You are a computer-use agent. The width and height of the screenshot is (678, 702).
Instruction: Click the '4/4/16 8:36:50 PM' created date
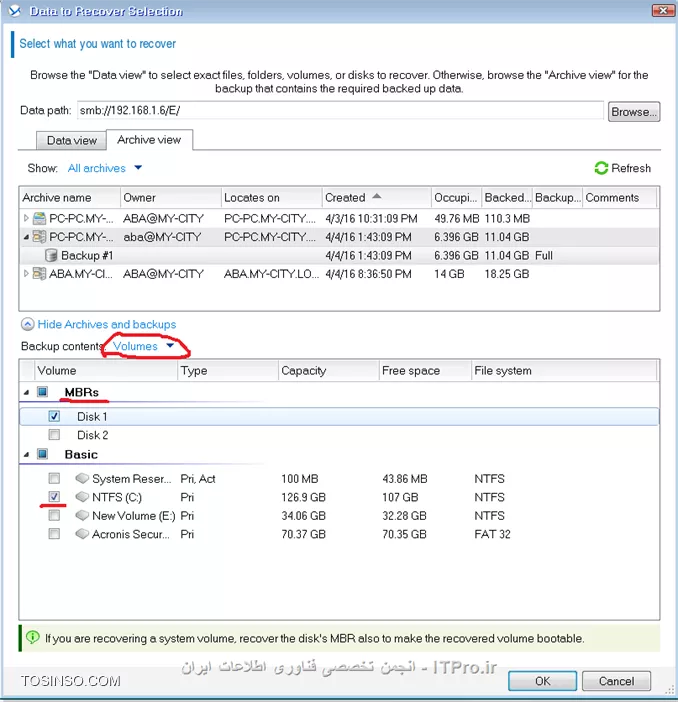(368, 274)
